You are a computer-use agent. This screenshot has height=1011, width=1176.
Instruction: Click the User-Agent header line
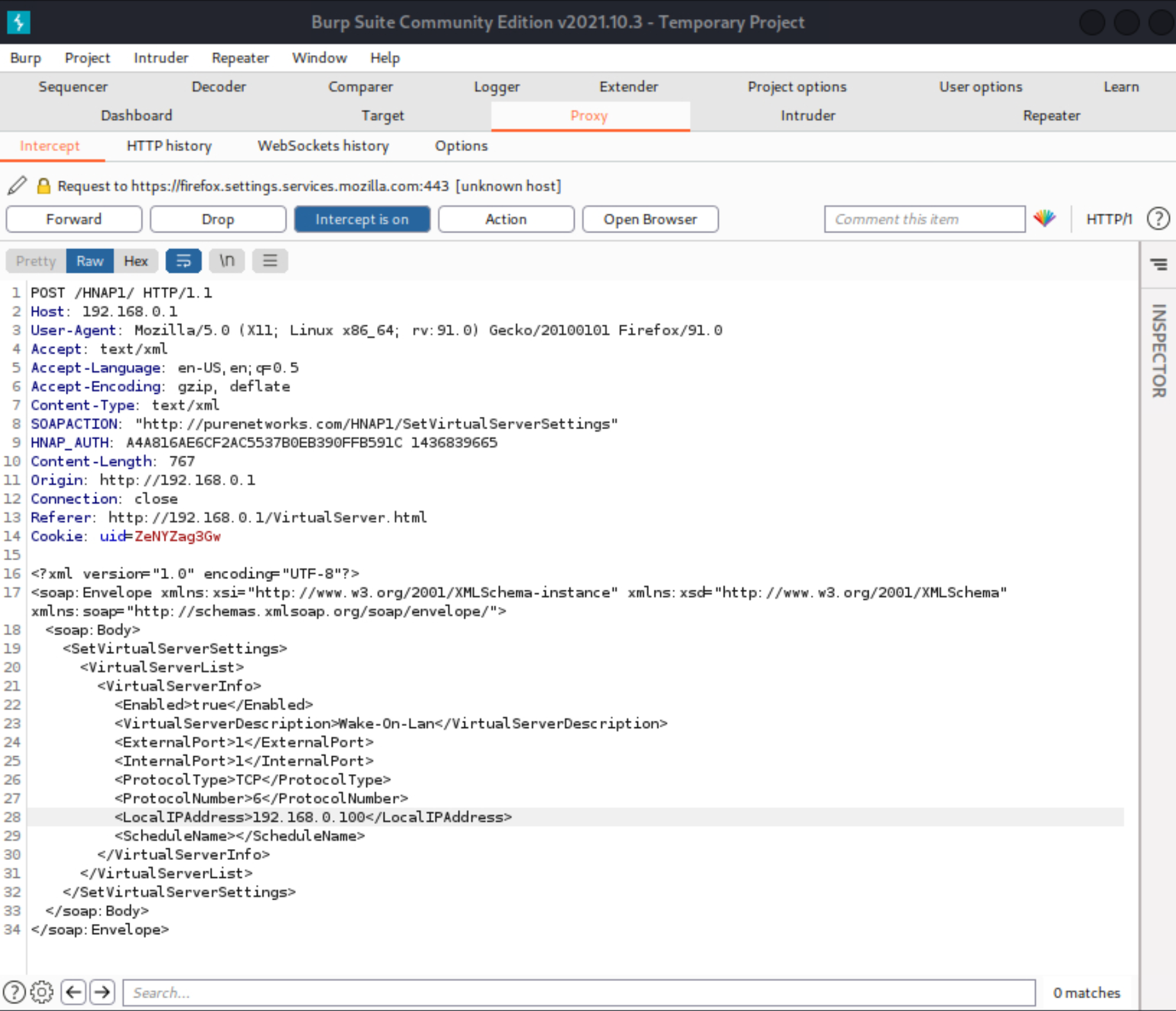[x=377, y=330]
